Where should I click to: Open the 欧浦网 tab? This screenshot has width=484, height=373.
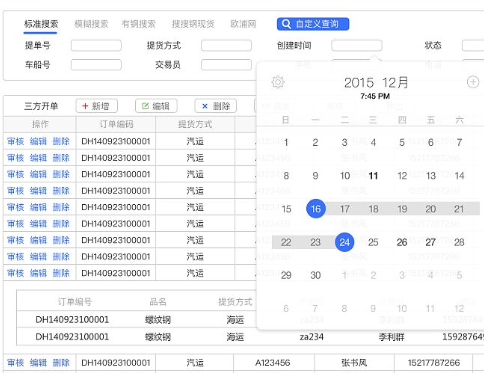243,24
